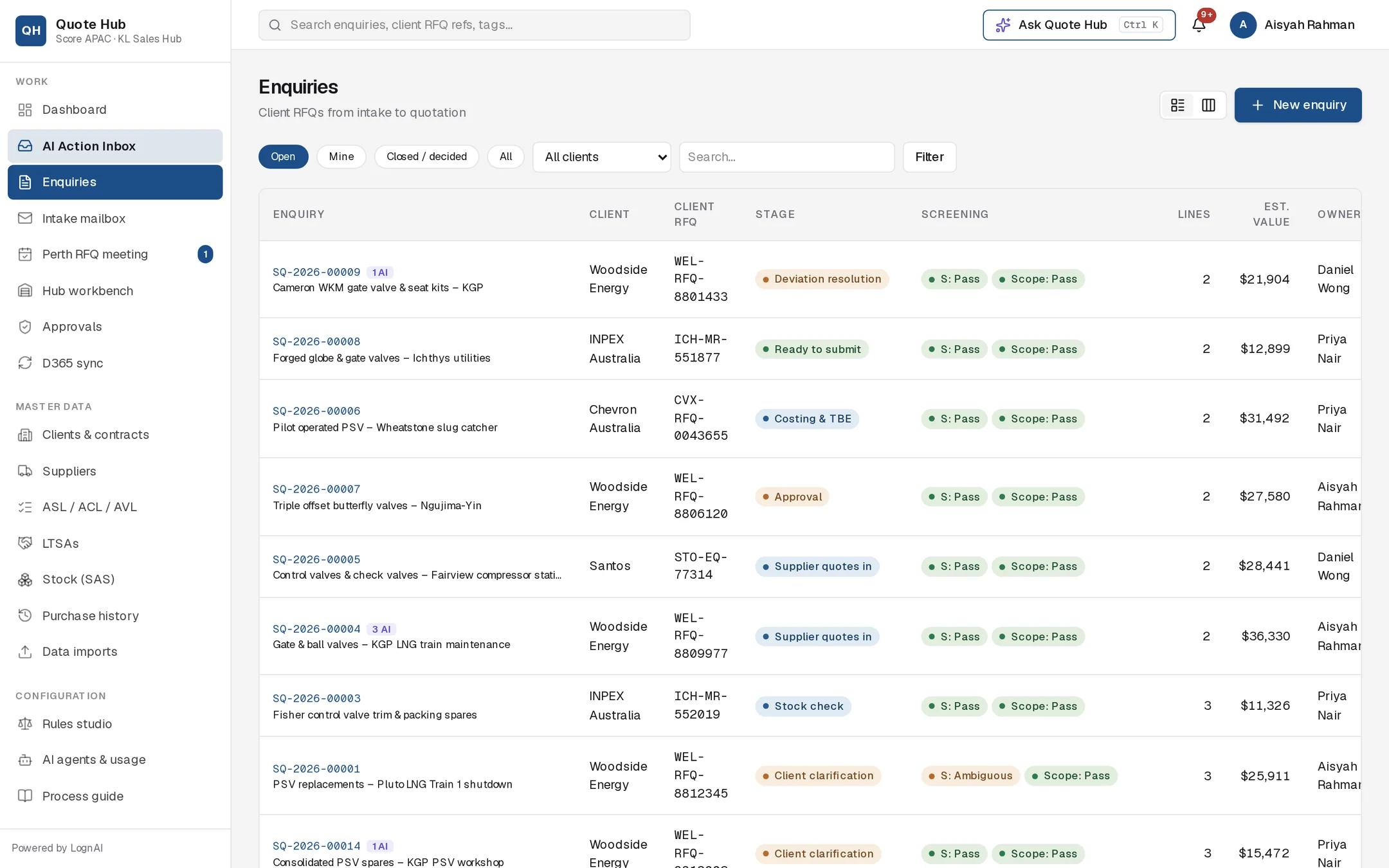
Task: Select the Mine filter pill
Action: (341, 156)
